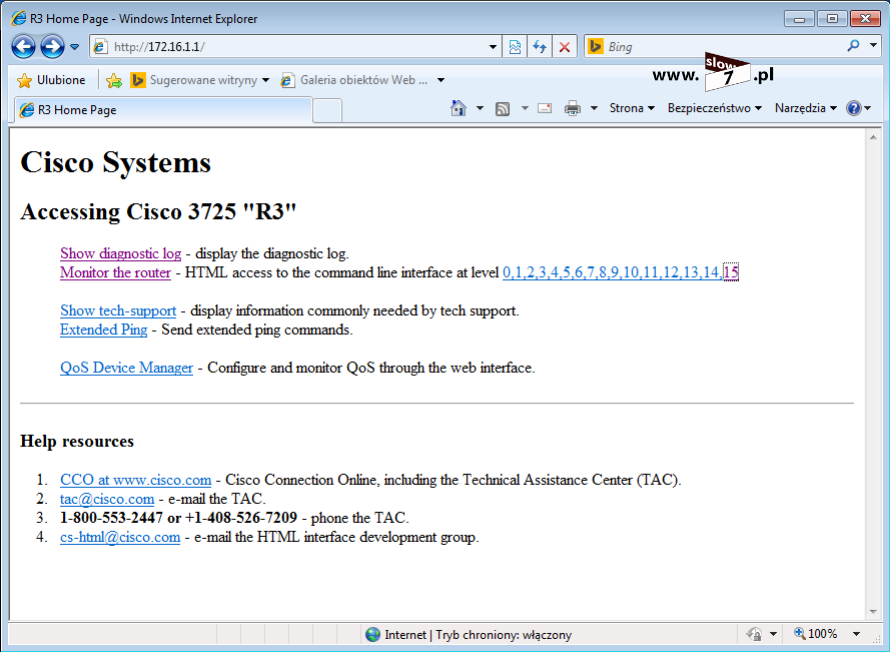This screenshot has height=652, width=890.
Task: Click the scrollbar down arrow
Action: [873, 611]
